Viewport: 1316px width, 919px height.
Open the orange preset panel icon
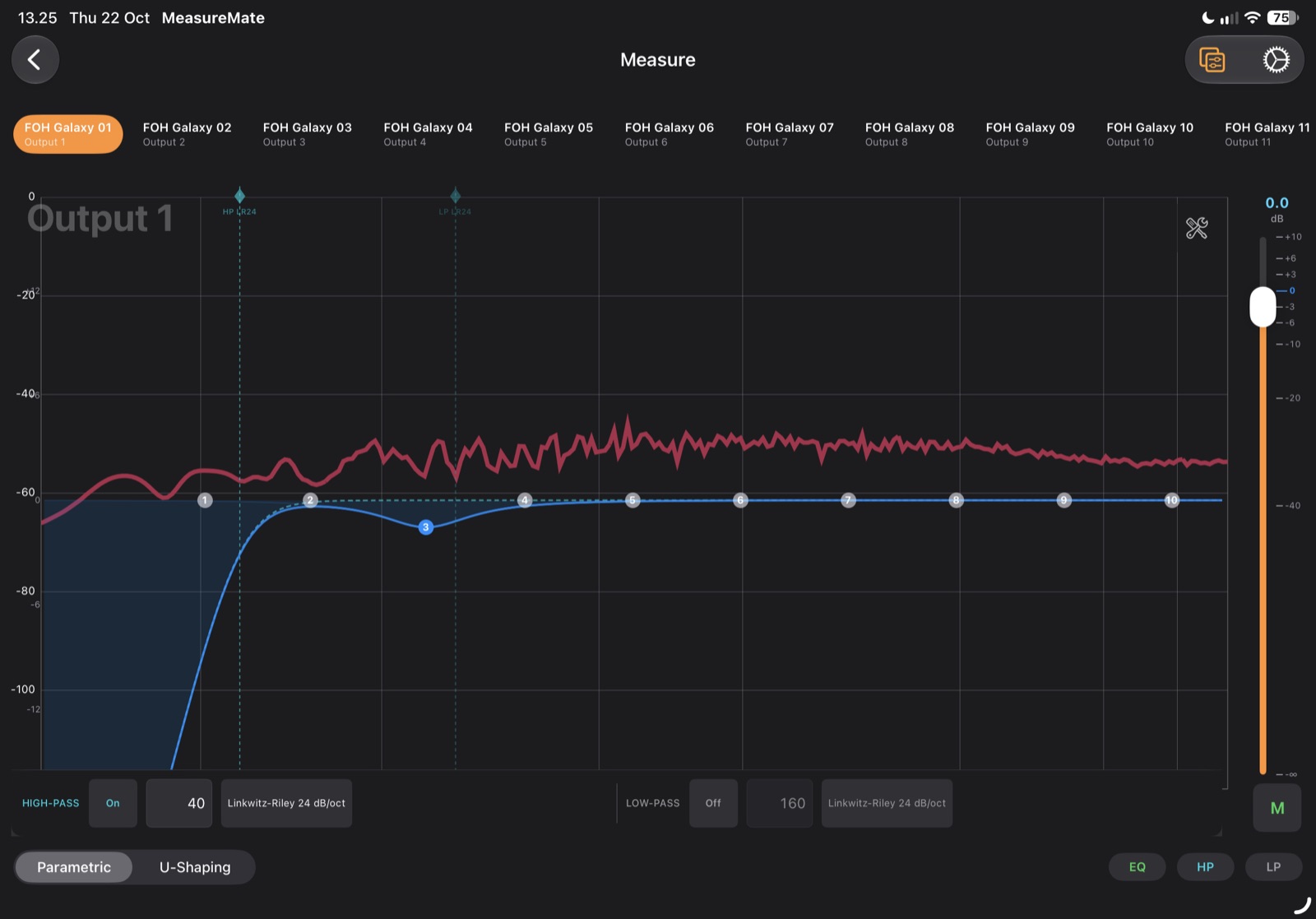click(x=1212, y=60)
